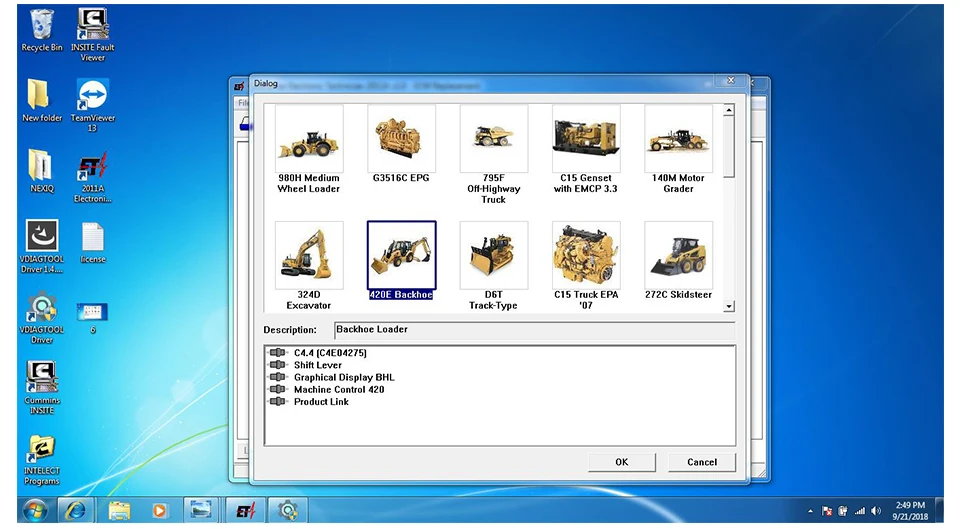Open the media player taskbar icon
Screen dimensions: 960x529
tap(159, 510)
